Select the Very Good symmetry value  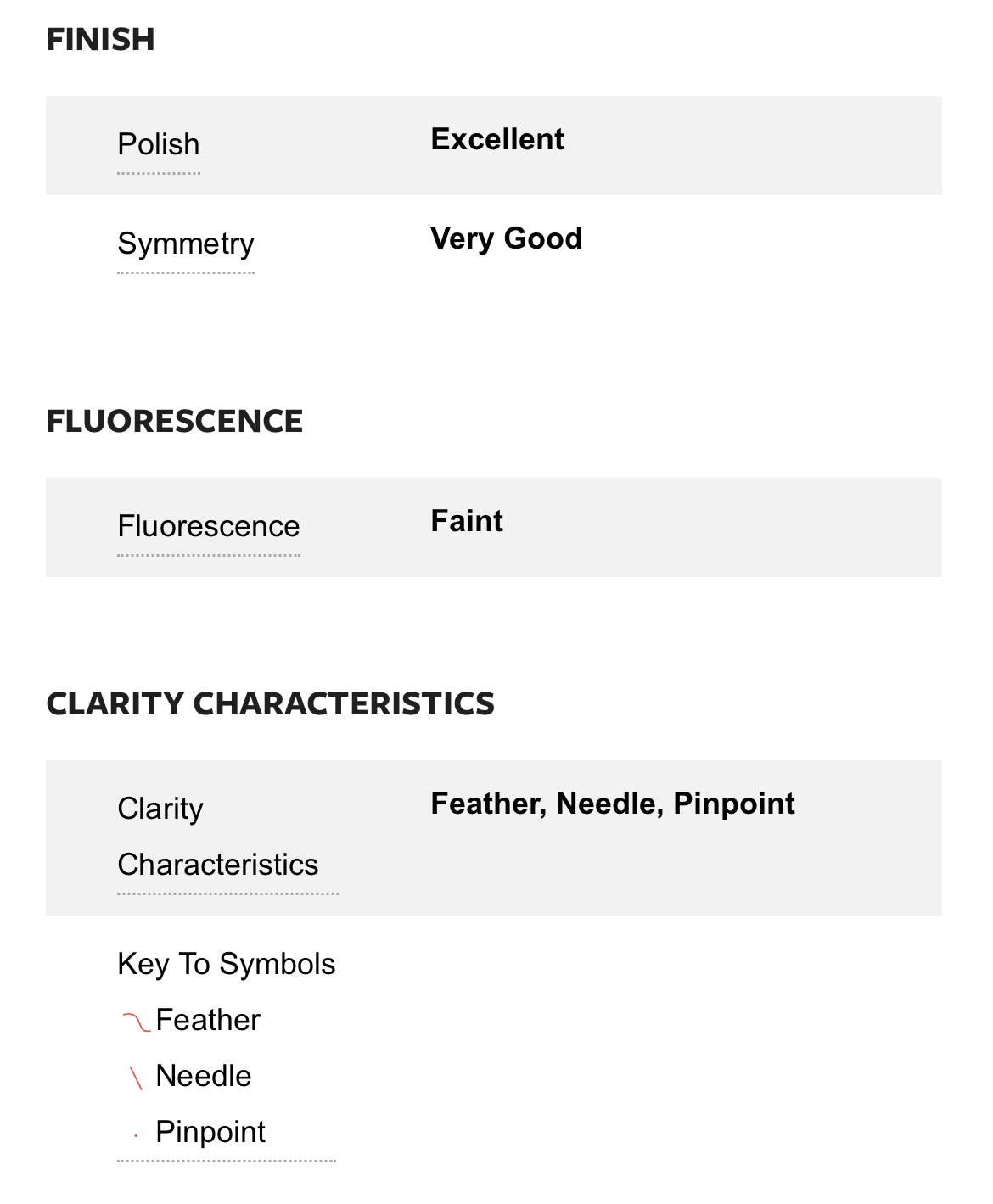click(x=507, y=239)
